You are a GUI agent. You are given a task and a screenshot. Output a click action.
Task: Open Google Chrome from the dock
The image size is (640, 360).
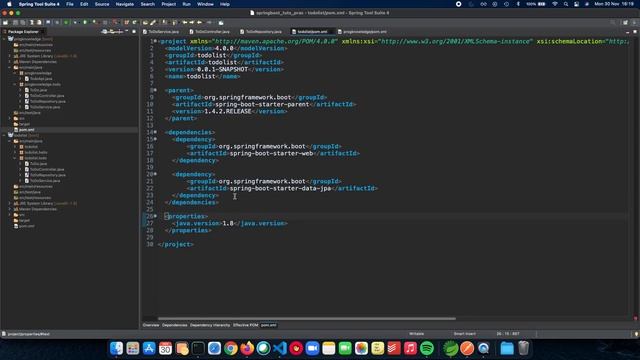231,348
